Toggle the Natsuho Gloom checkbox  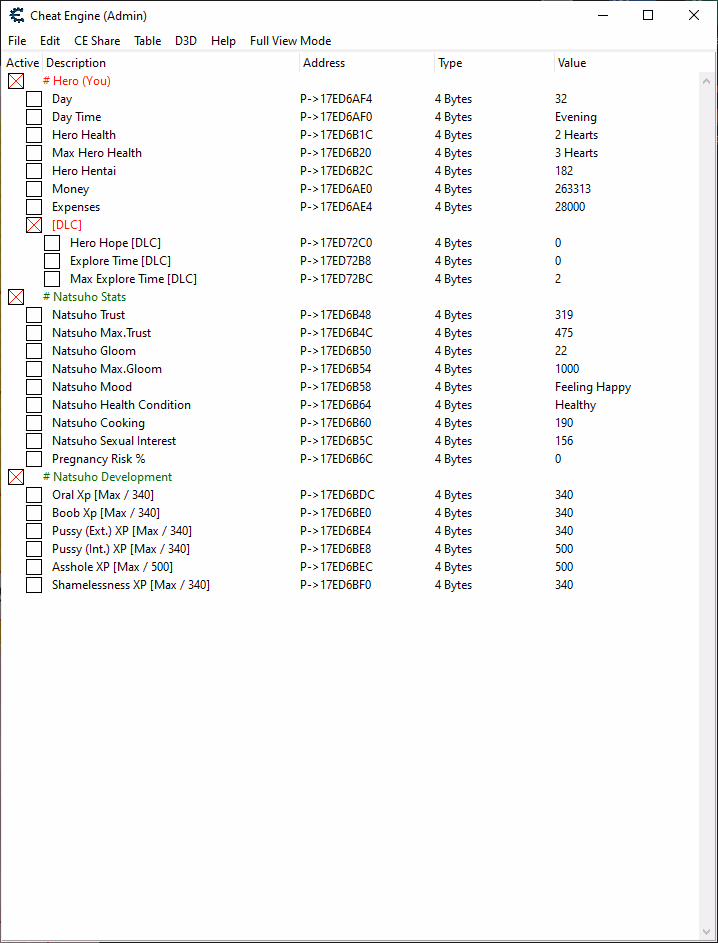34,351
